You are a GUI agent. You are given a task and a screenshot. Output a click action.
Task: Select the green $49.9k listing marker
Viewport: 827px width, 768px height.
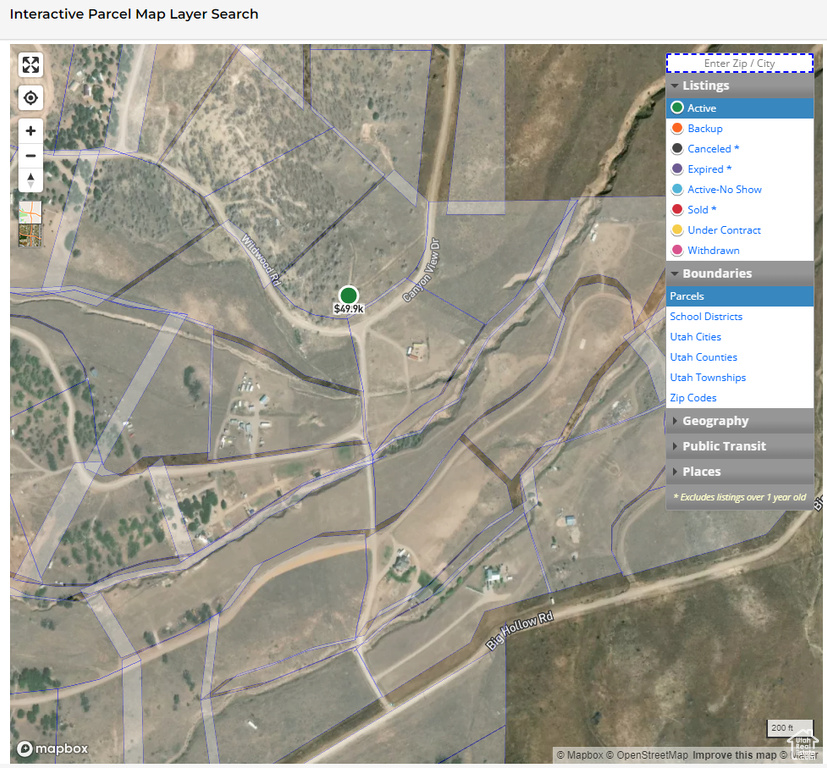point(348,295)
